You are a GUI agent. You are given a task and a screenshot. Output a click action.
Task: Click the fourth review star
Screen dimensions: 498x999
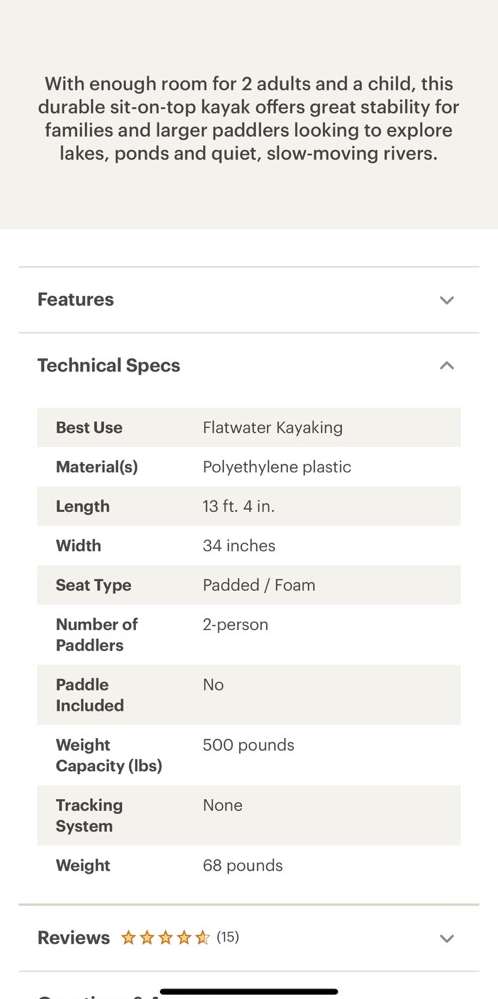[183, 937]
